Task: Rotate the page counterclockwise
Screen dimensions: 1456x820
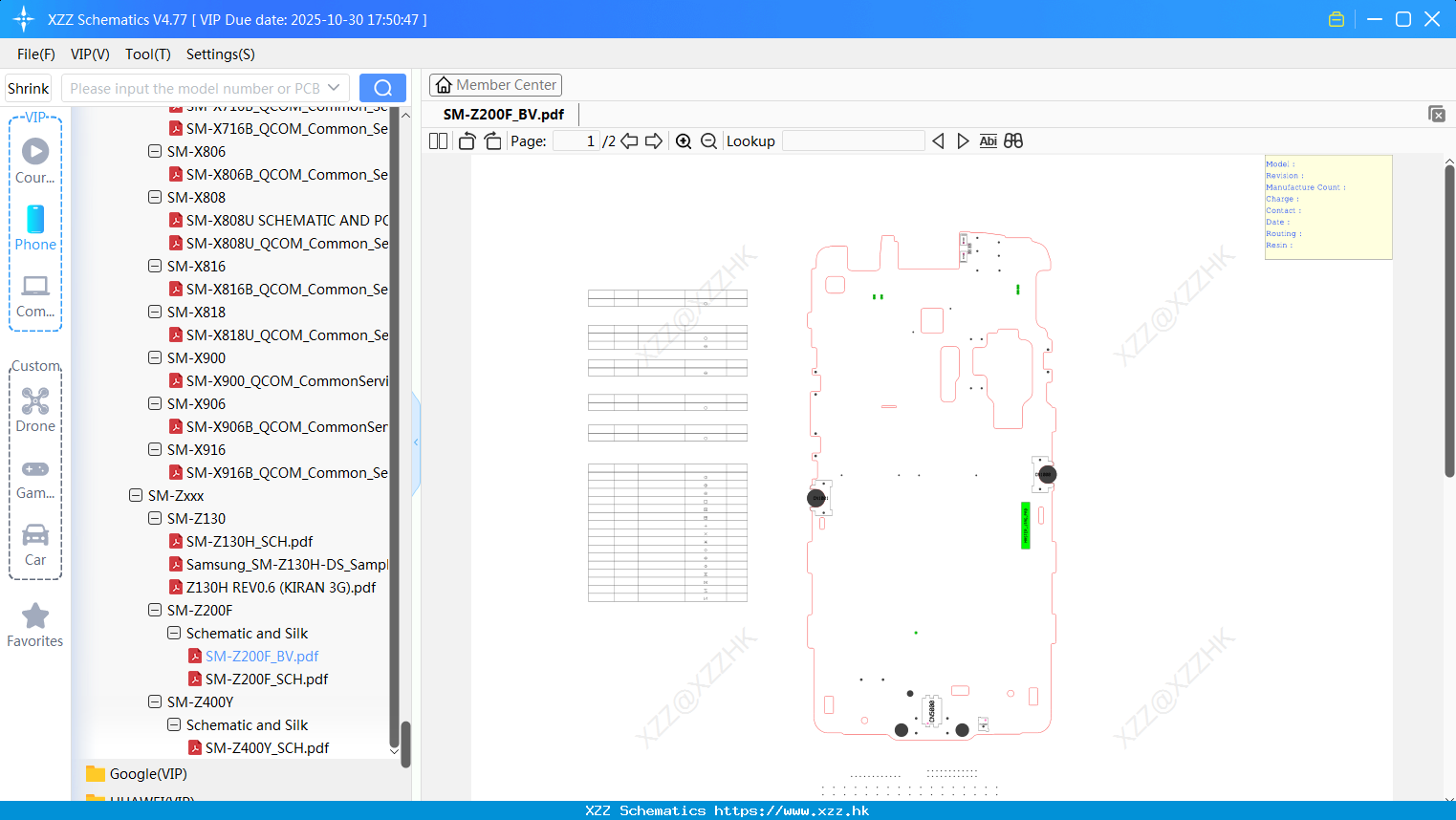Action: tap(467, 141)
